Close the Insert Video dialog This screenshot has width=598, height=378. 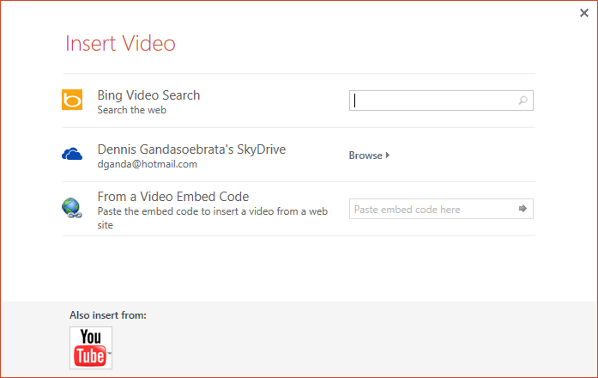point(584,13)
